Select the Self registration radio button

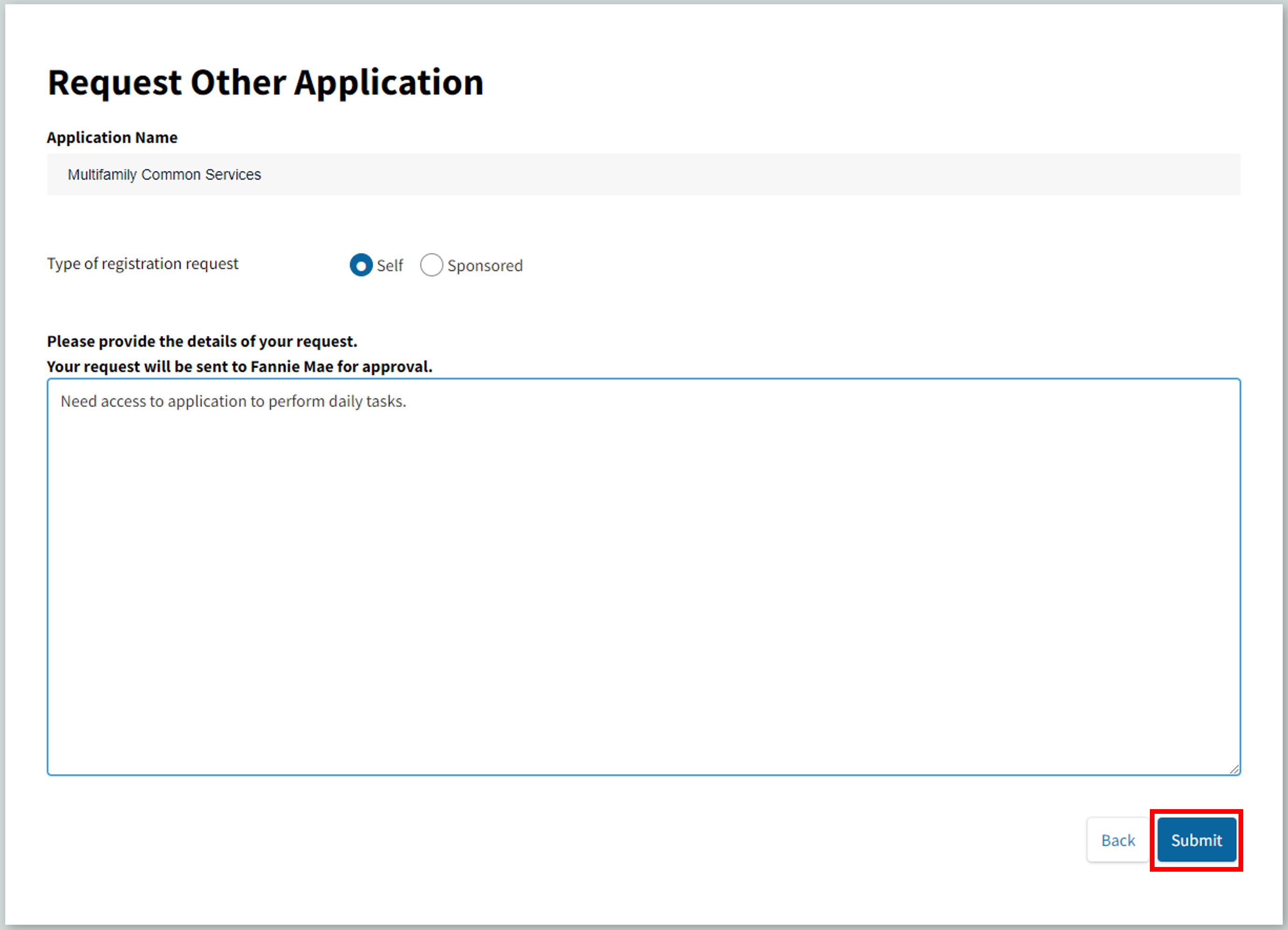coord(361,265)
